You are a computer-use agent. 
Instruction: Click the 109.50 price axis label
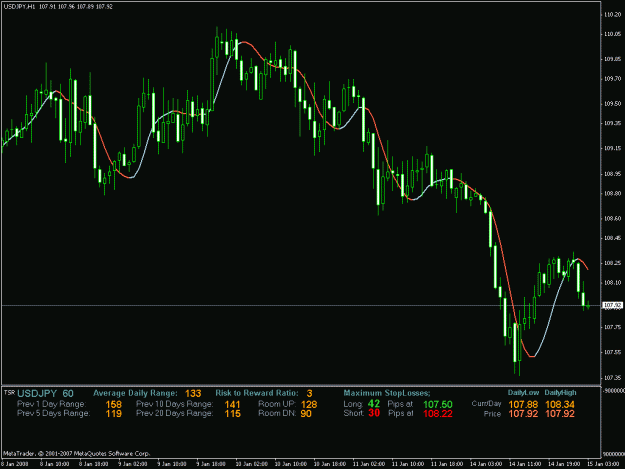coord(613,104)
